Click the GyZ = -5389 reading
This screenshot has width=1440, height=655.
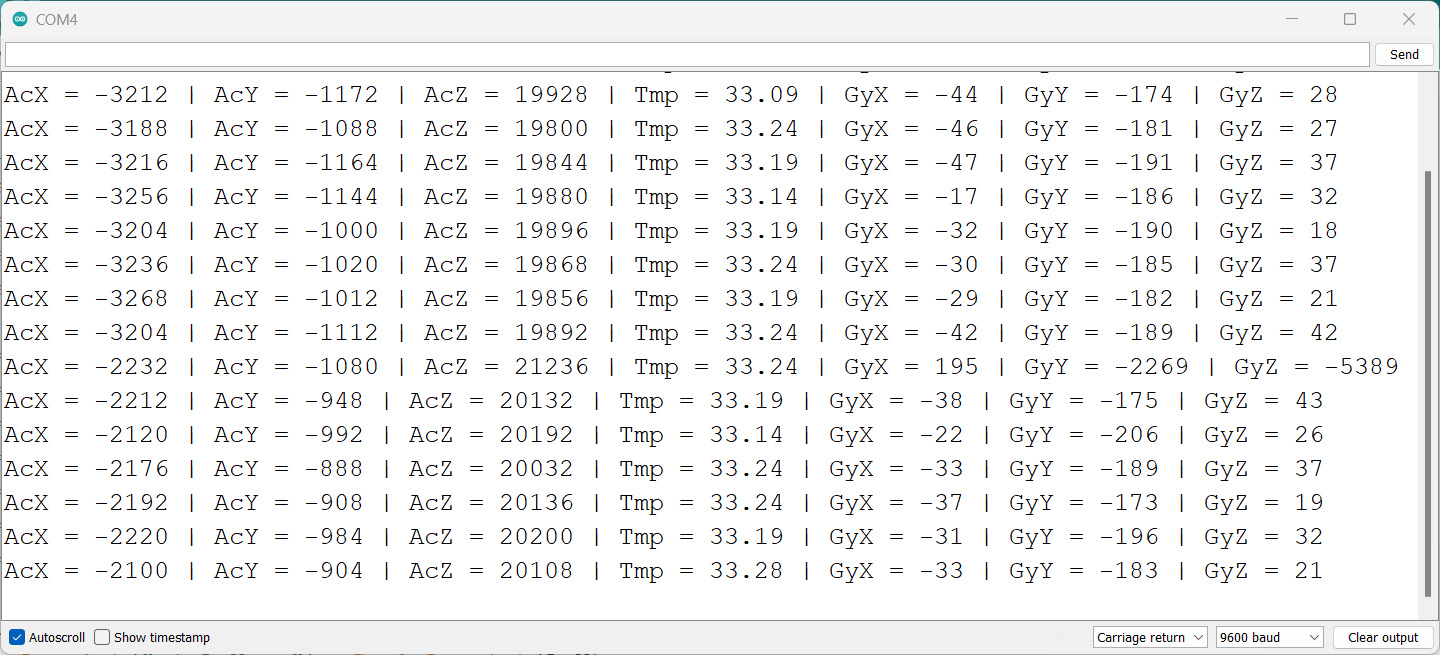coord(1316,367)
